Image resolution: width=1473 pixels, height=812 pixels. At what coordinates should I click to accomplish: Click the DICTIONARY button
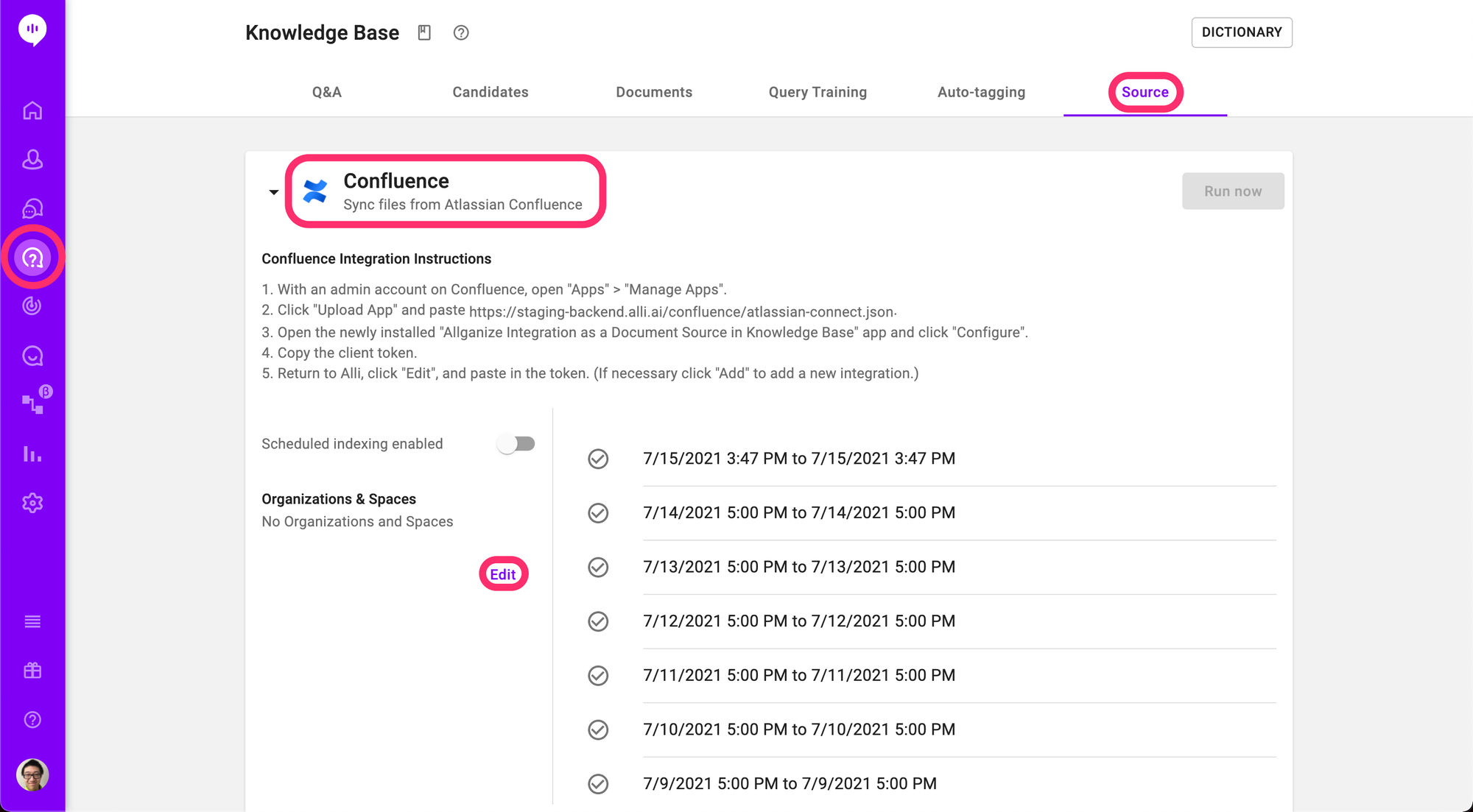[1242, 32]
